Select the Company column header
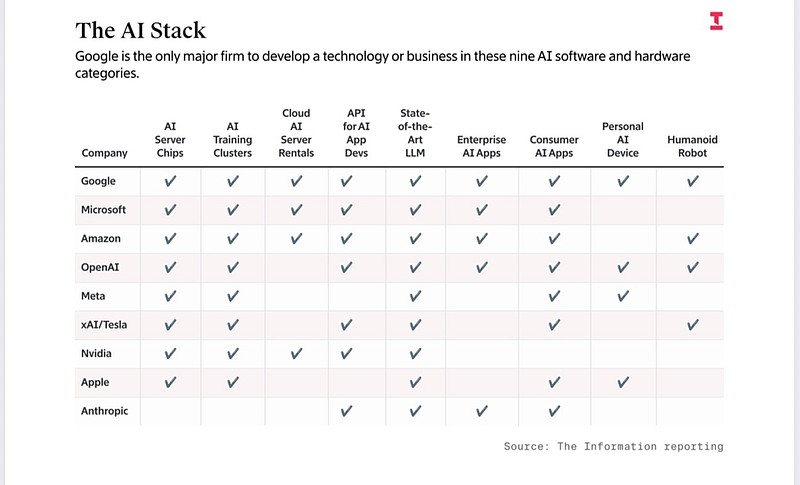800x485 pixels. [x=104, y=153]
